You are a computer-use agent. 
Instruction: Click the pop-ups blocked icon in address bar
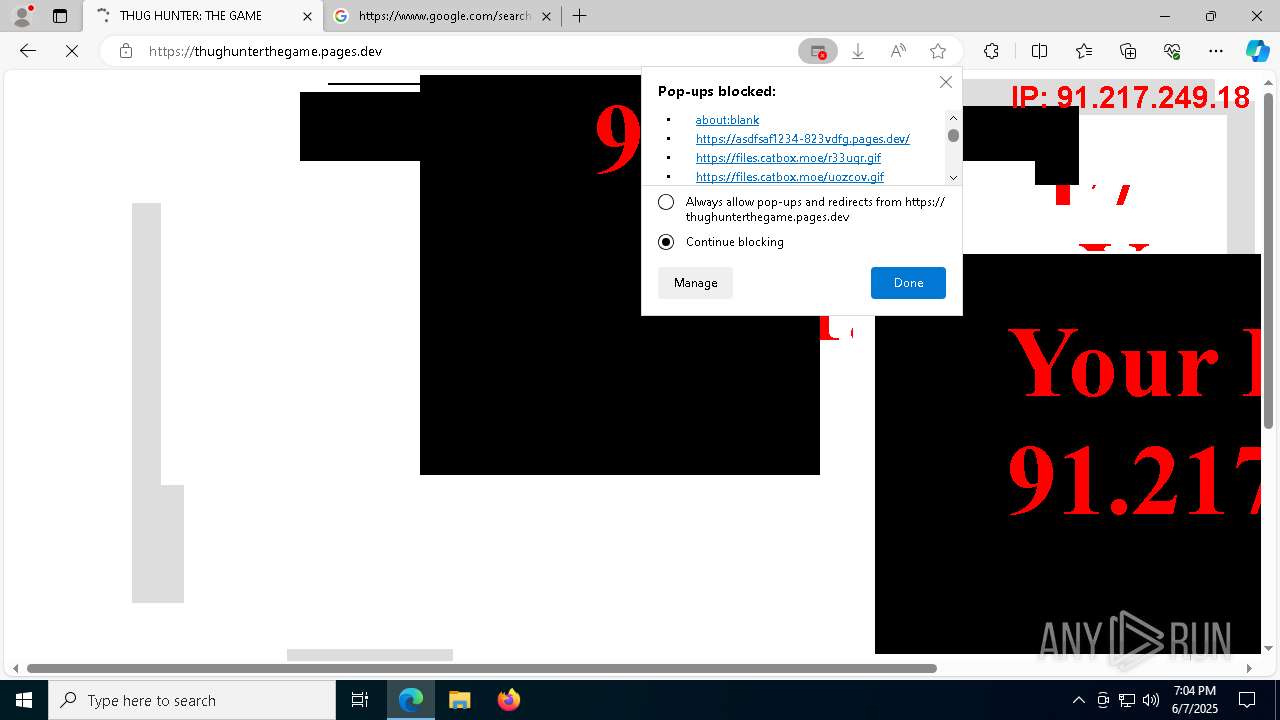pyautogui.click(x=818, y=51)
